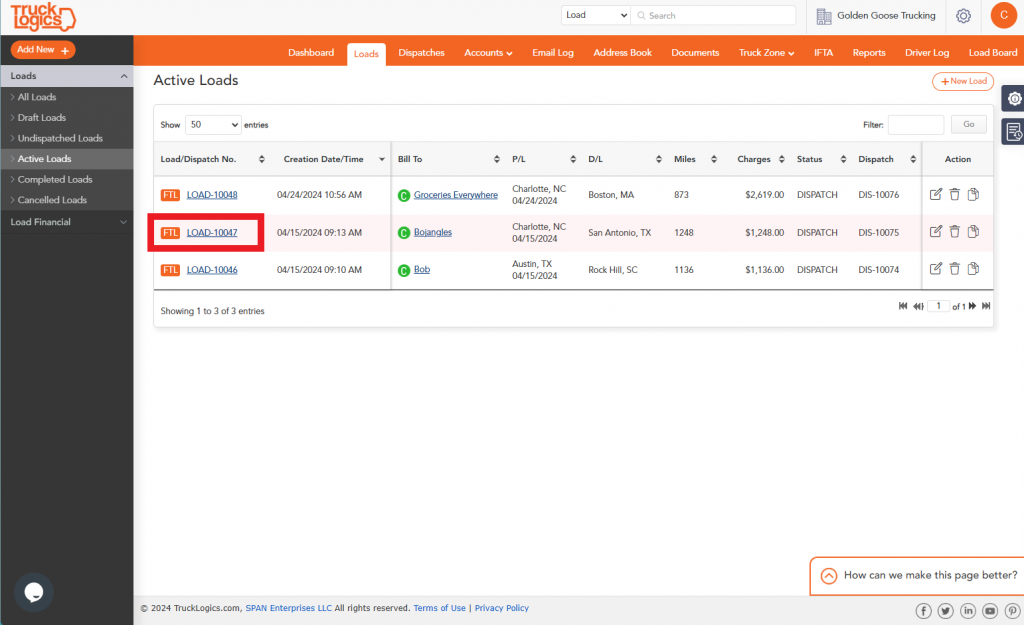Click the page number input field
1024x625 pixels.
(938, 306)
